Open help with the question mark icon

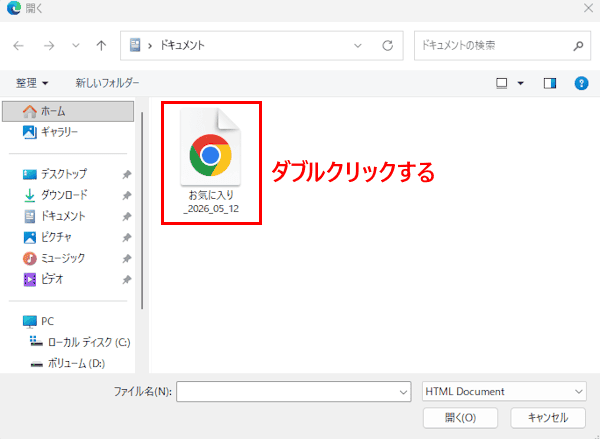(x=581, y=83)
